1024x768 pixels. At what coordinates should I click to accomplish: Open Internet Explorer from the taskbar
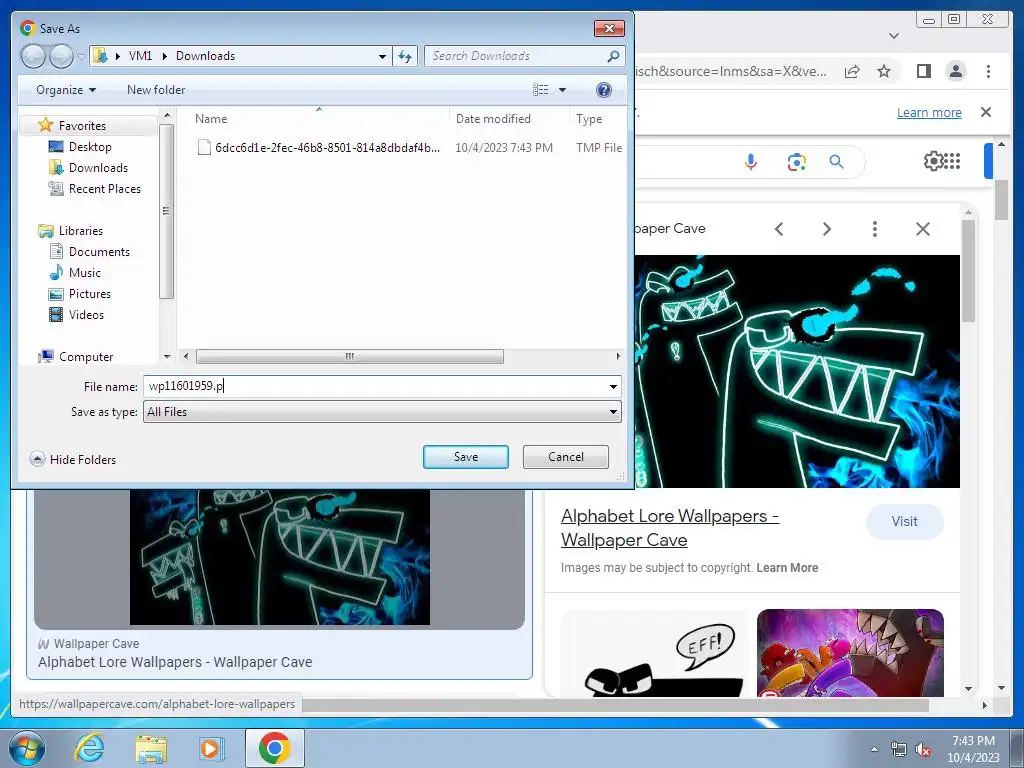point(89,748)
